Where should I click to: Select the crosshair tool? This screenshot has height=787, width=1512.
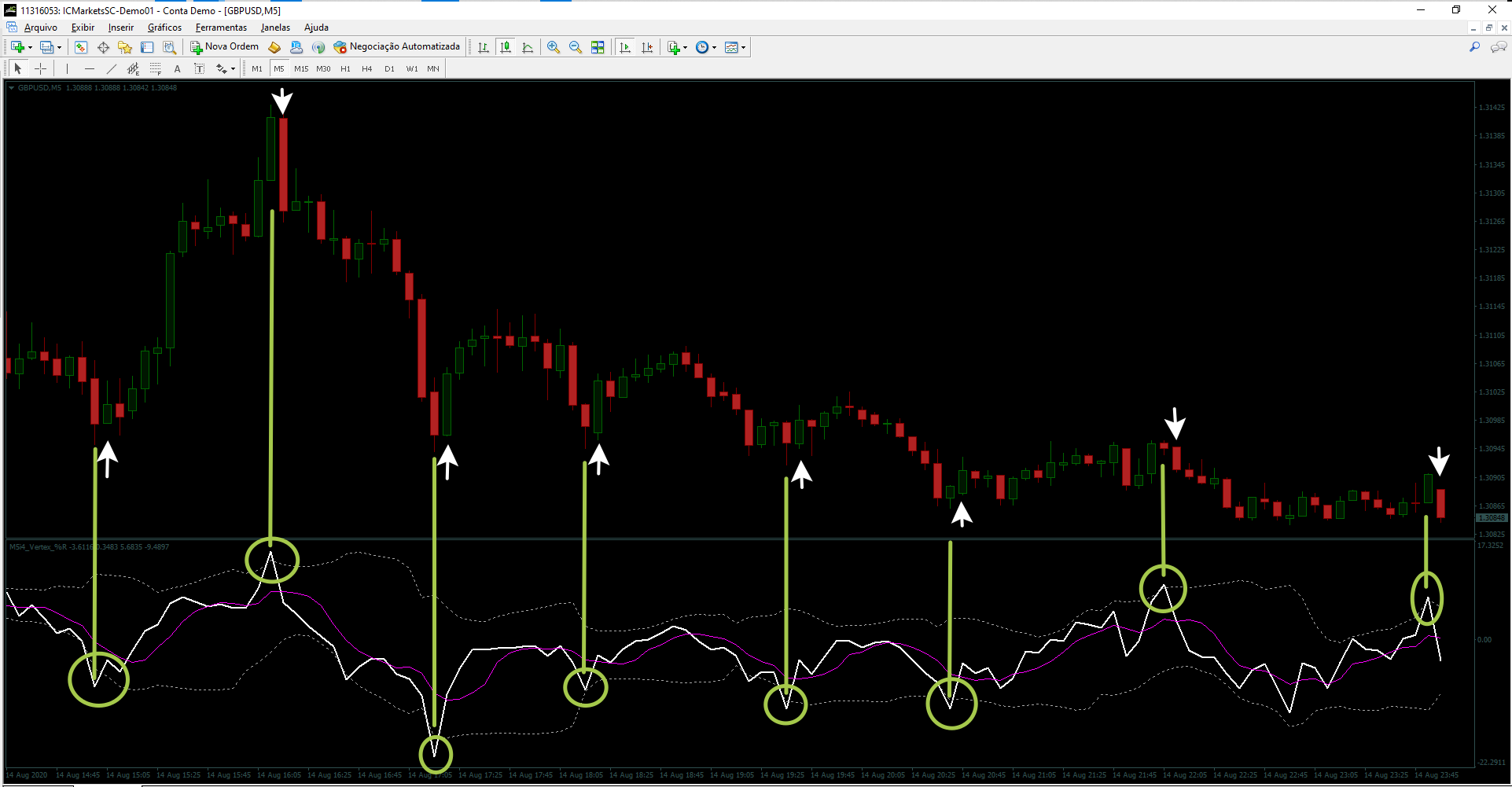(x=40, y=68)
